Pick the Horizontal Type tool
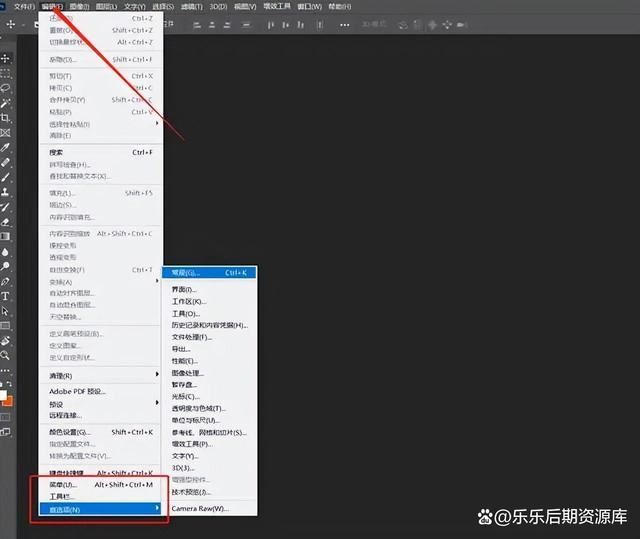The height and width of the screenshot is (539, 640). click(x=6, y=296)
